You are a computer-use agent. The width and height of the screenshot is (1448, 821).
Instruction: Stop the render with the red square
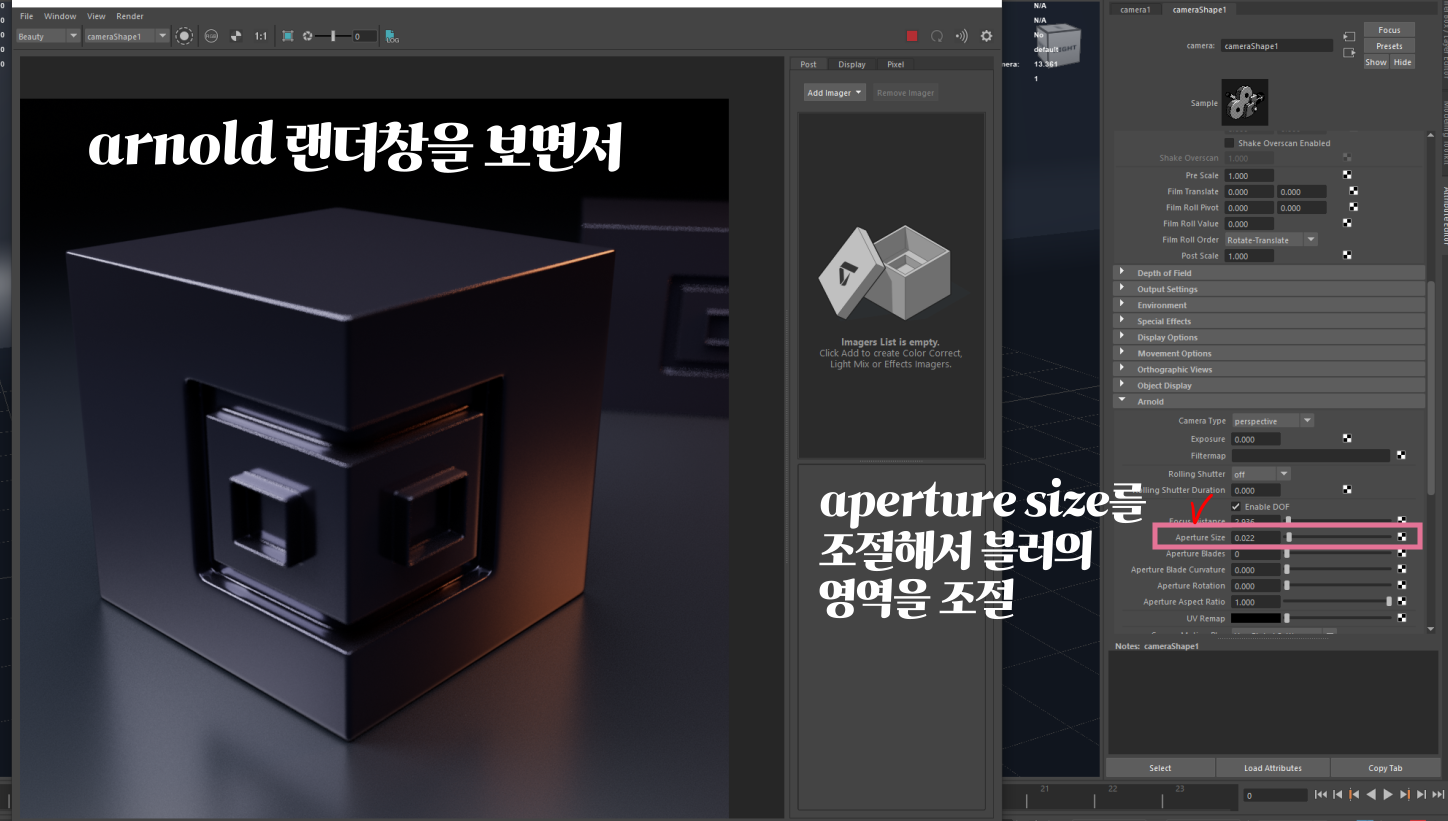(x=912, y=36)
